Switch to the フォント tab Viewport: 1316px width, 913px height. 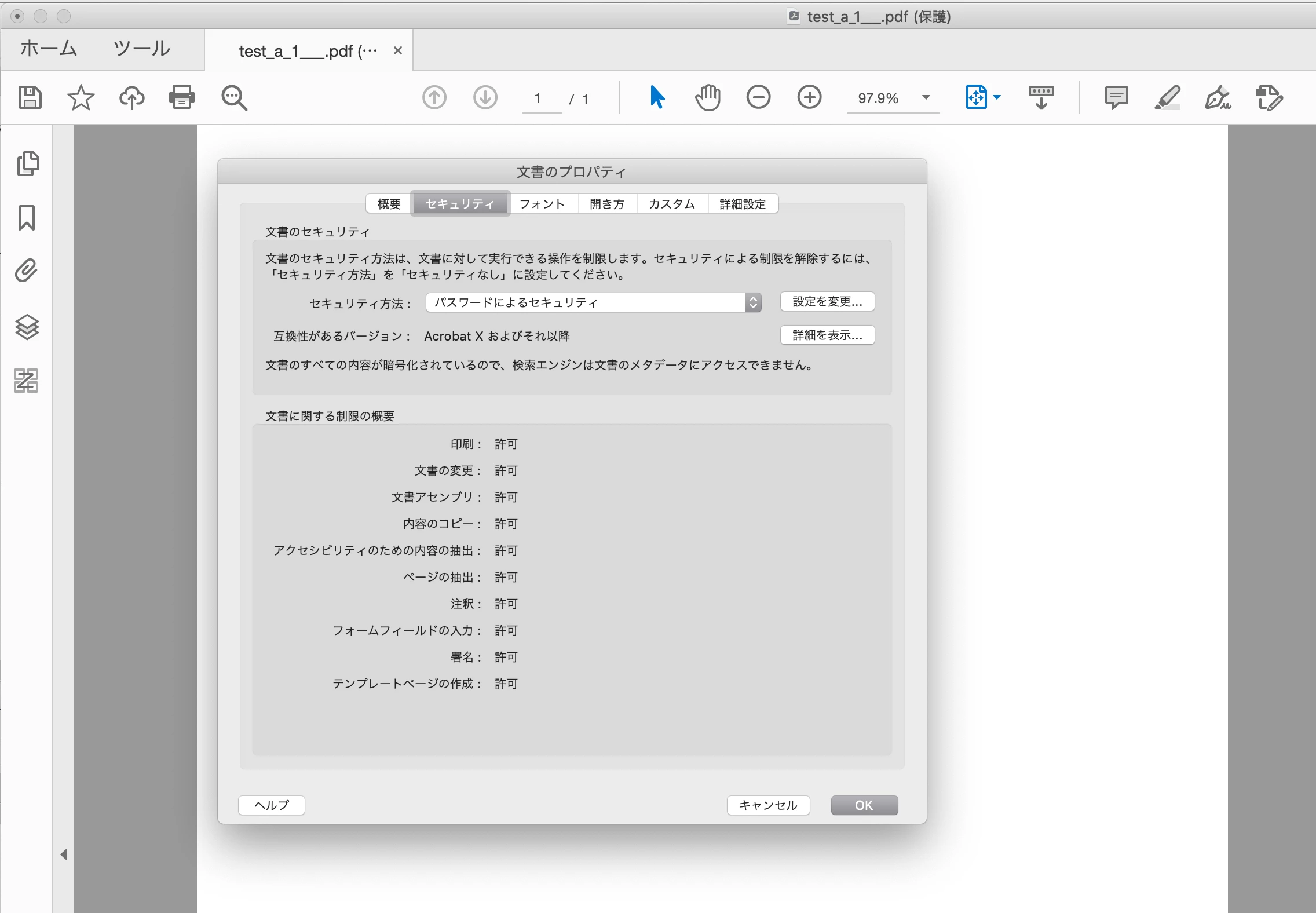click(x=542, y=204)
